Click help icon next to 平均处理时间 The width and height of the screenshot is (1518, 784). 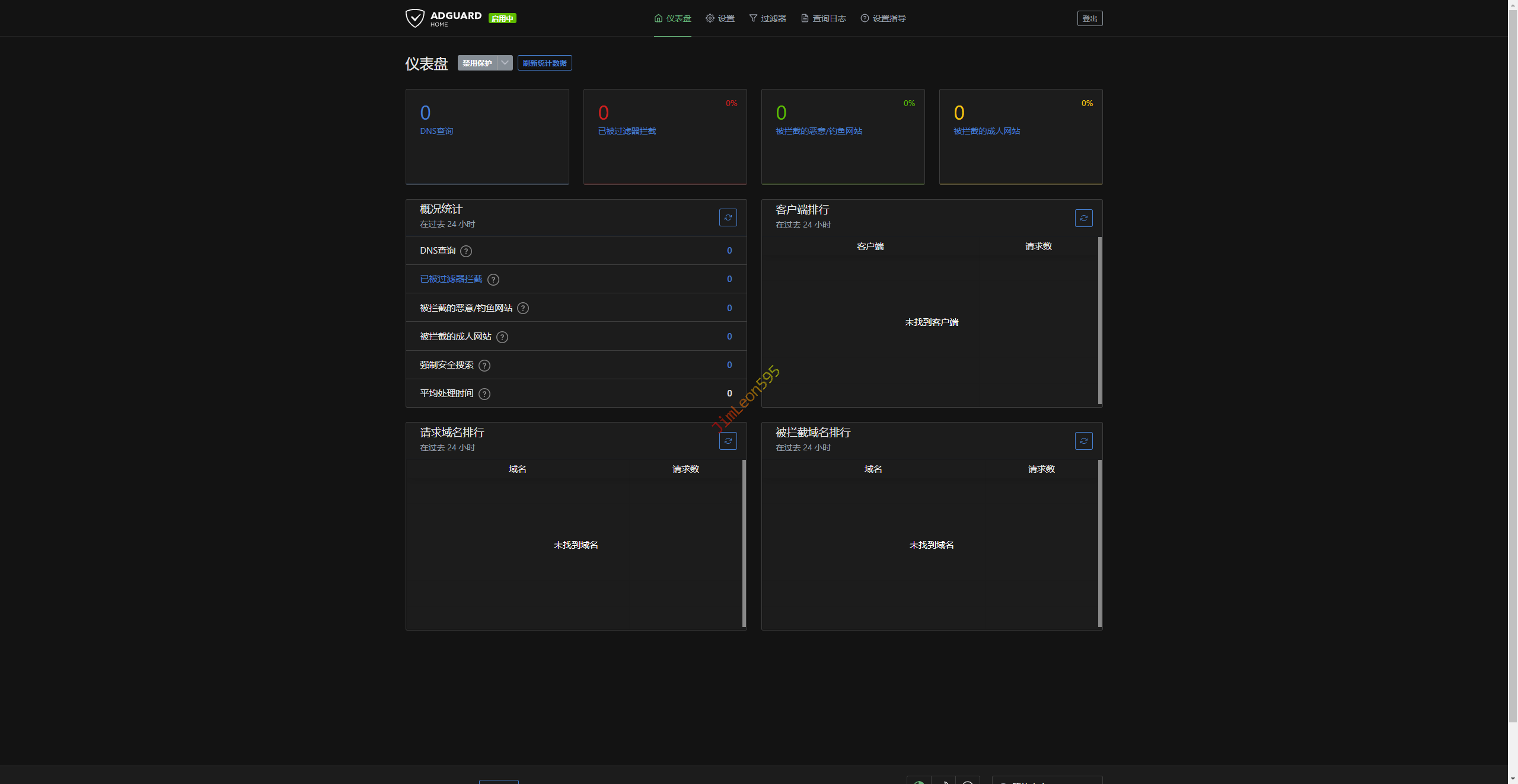click(x=484, y=394)
